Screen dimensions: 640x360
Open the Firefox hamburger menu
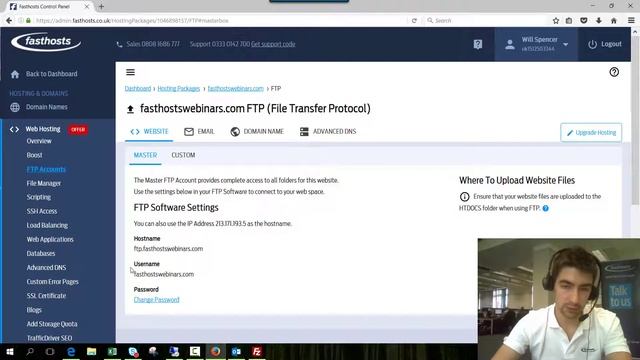pos(631,20)
